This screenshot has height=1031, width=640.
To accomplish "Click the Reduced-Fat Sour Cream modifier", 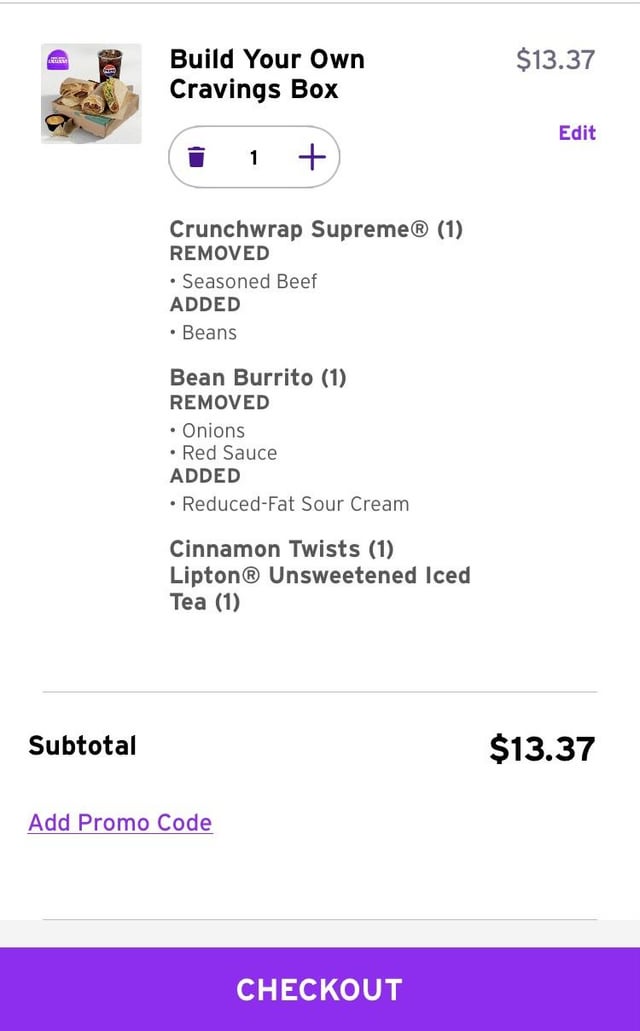I will tap(295, 504).
